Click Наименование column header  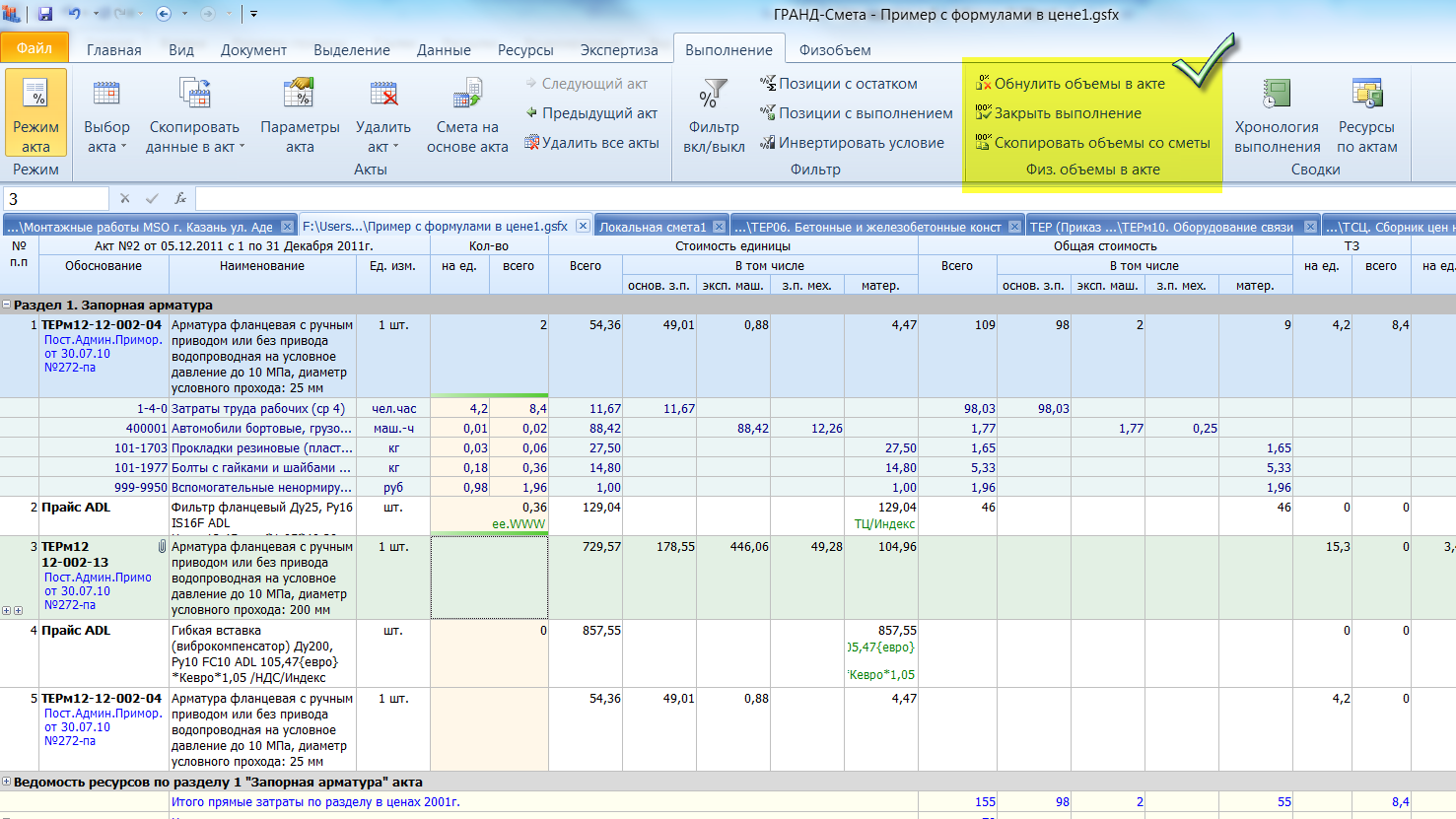click(x=262, y=266)
